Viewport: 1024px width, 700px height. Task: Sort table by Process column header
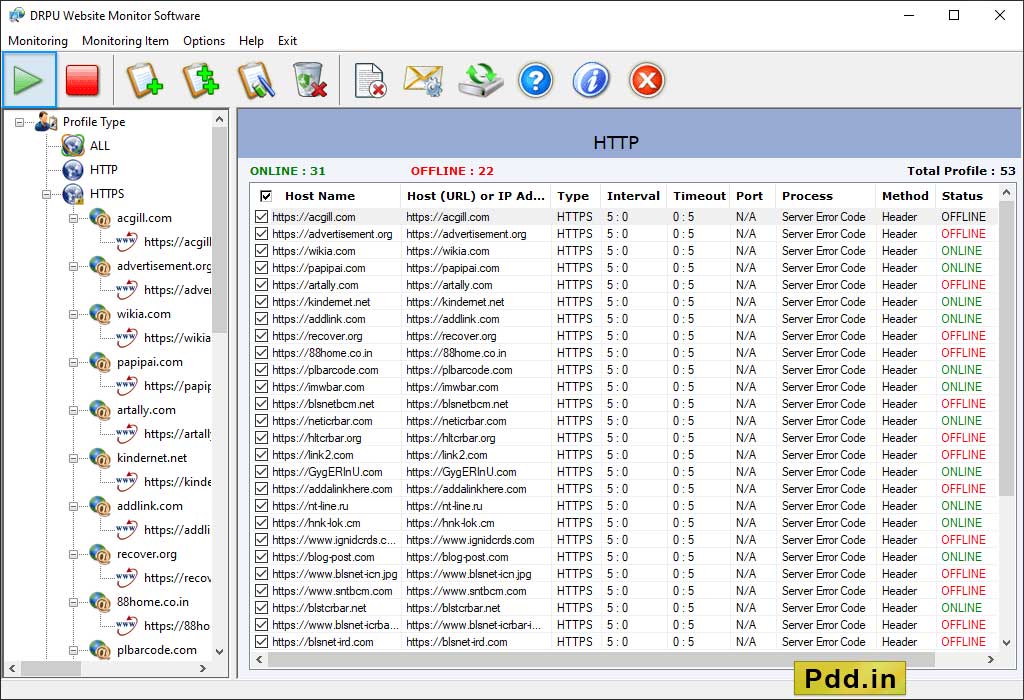point(825,196)
